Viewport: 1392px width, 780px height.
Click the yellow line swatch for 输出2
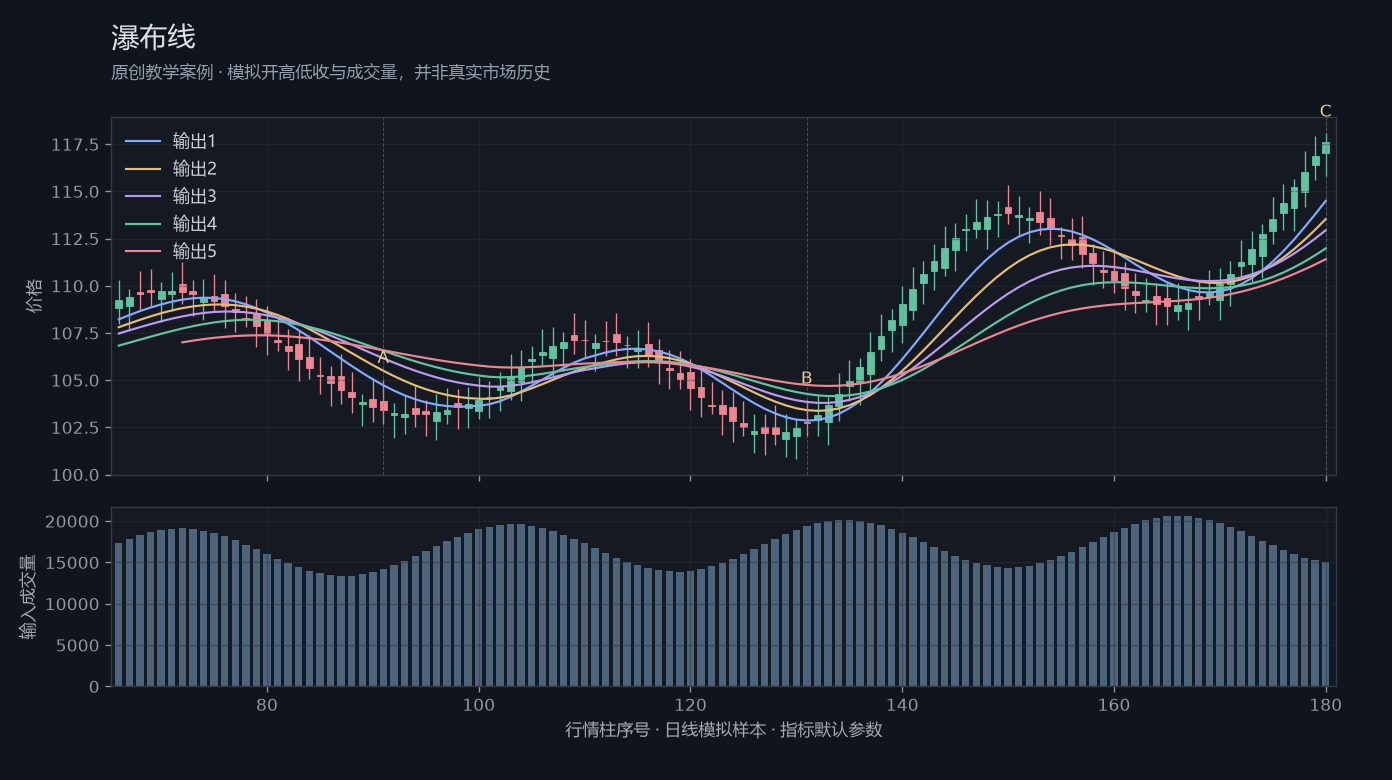(x=143, y=169)
